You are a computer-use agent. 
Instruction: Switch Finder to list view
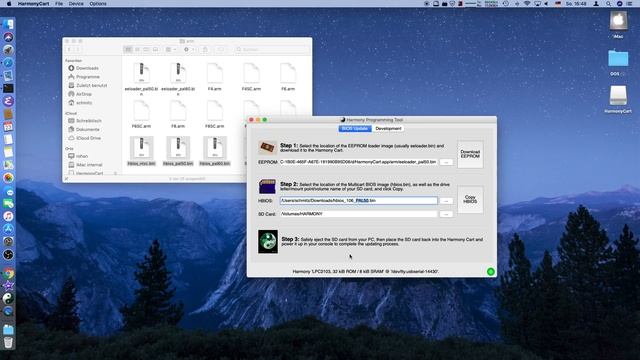(137, 50)
